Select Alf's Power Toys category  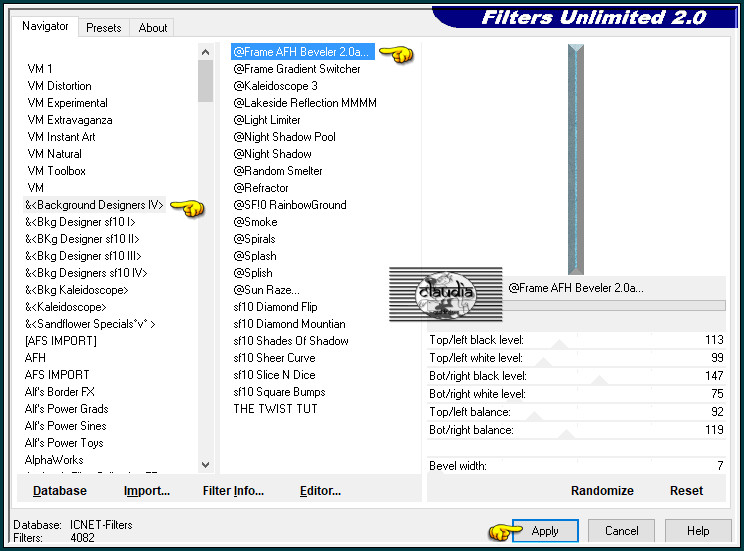tap(64, 443)
